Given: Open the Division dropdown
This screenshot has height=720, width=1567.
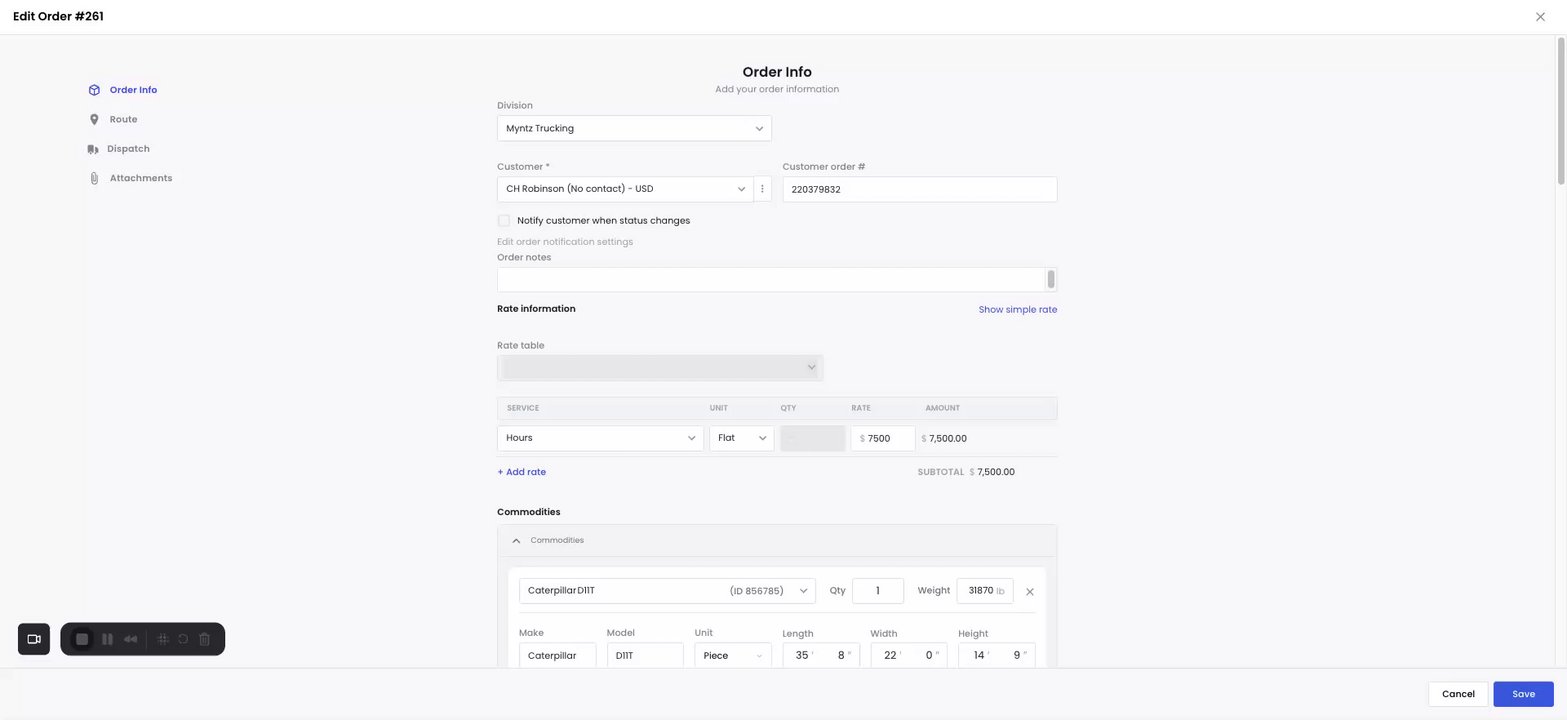Looking at the screenshot, I should click(634, 128).
